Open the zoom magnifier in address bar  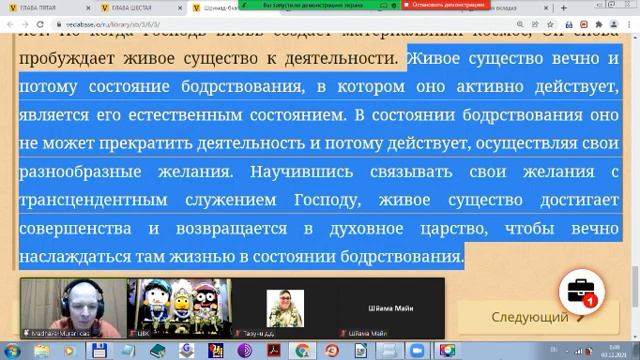[520, 24]
